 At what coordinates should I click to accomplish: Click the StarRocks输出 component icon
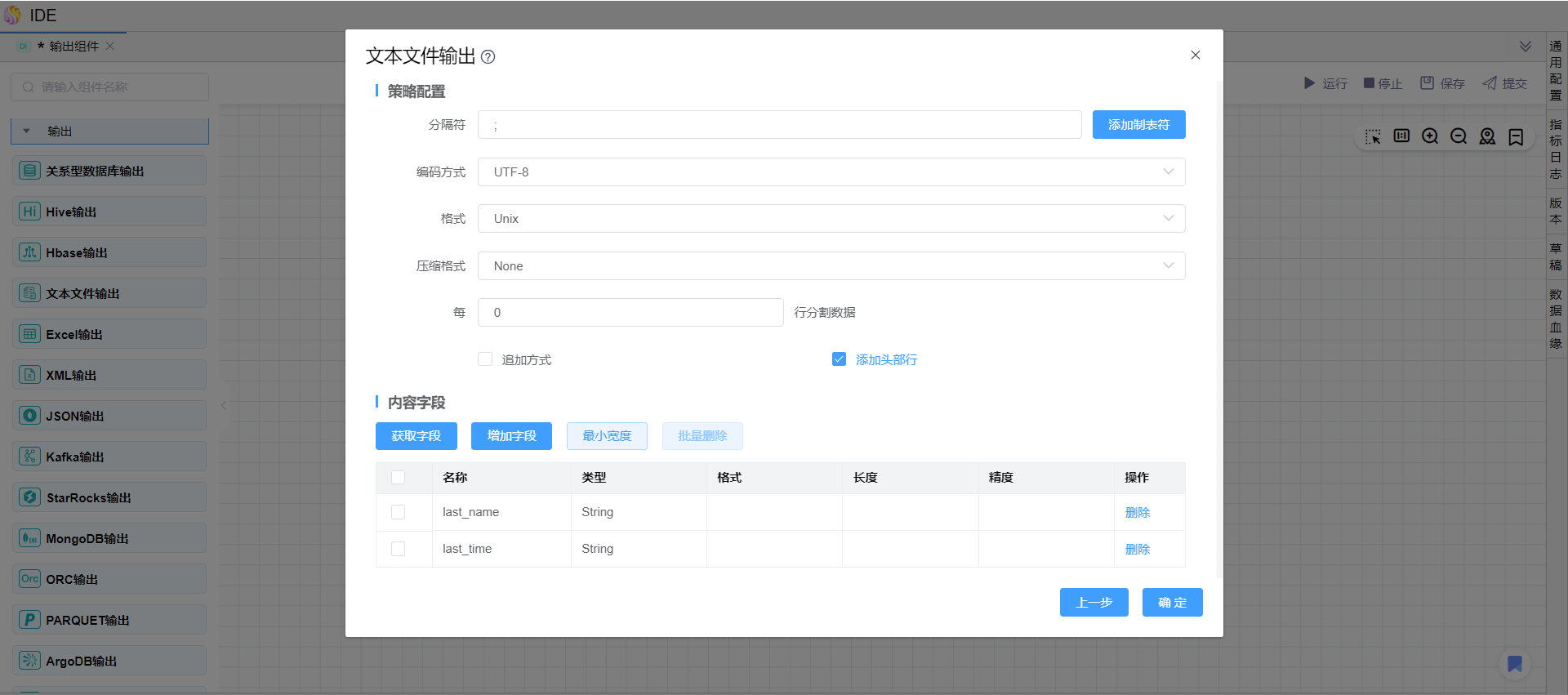click(29, 497)
